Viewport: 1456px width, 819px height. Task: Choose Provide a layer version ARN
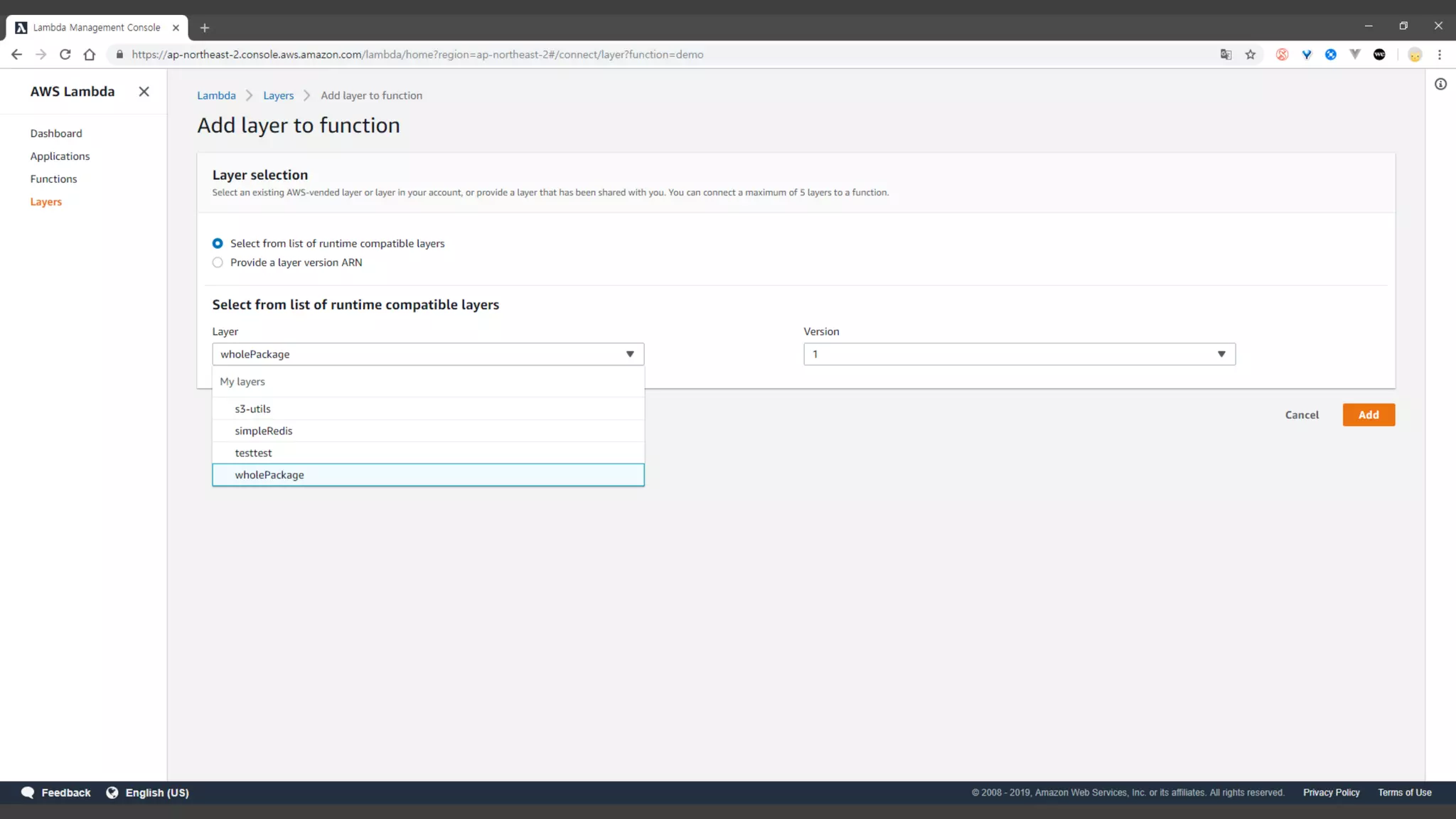click(218, 263)
